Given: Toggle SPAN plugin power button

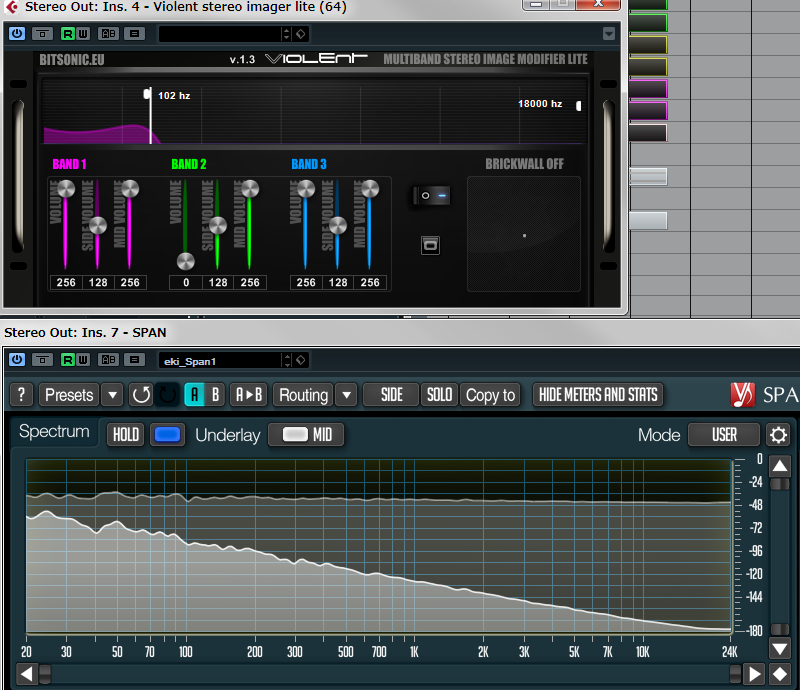Looking at the screenshot, I should coord(17,360).
